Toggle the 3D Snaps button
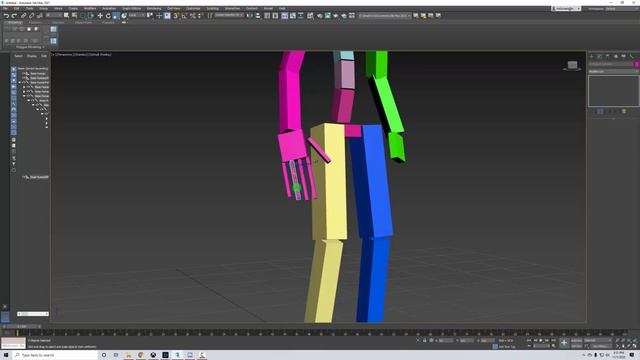Screen dimensions: 640x360 tap(176, 16)
